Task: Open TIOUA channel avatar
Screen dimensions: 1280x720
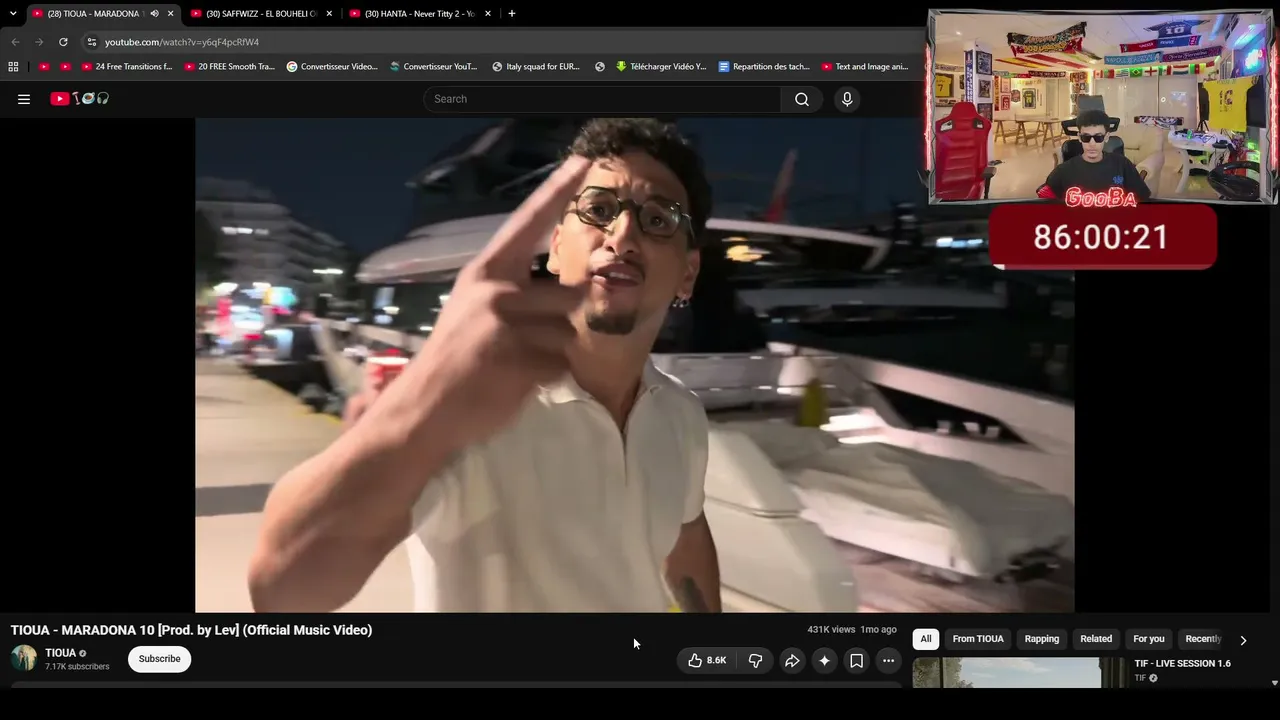Action: (24, 658)
